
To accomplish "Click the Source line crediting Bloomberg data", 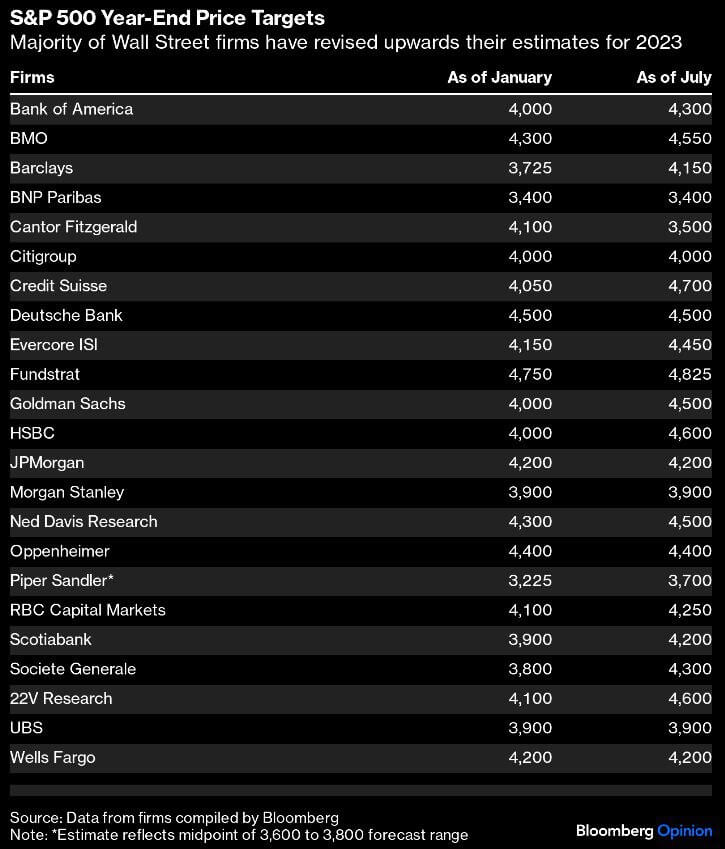I will [174, 817].
